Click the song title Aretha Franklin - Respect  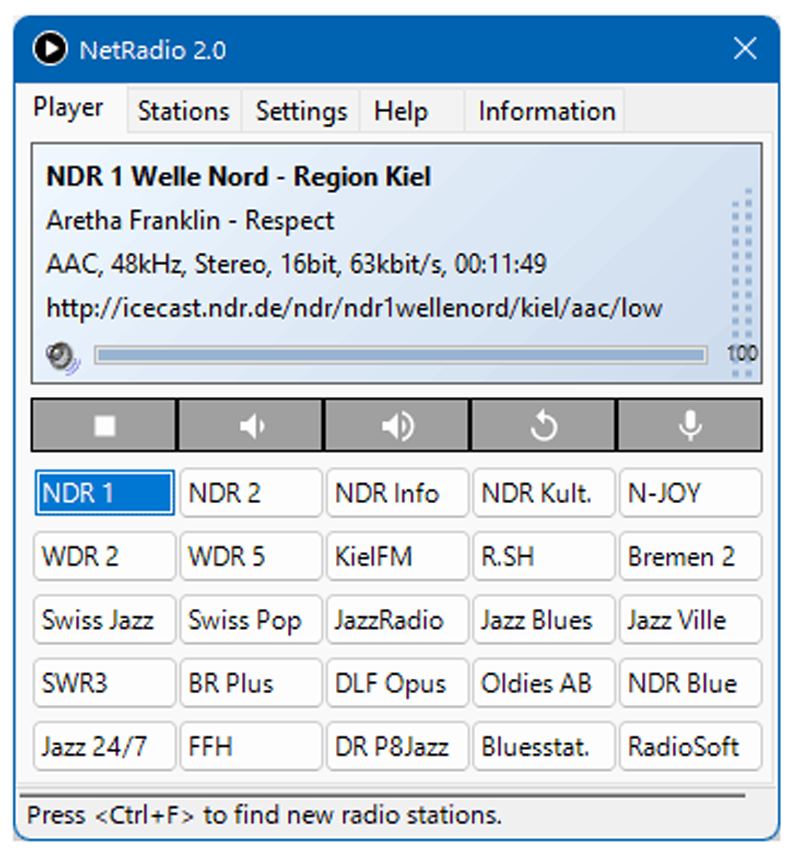click(190, 221)
